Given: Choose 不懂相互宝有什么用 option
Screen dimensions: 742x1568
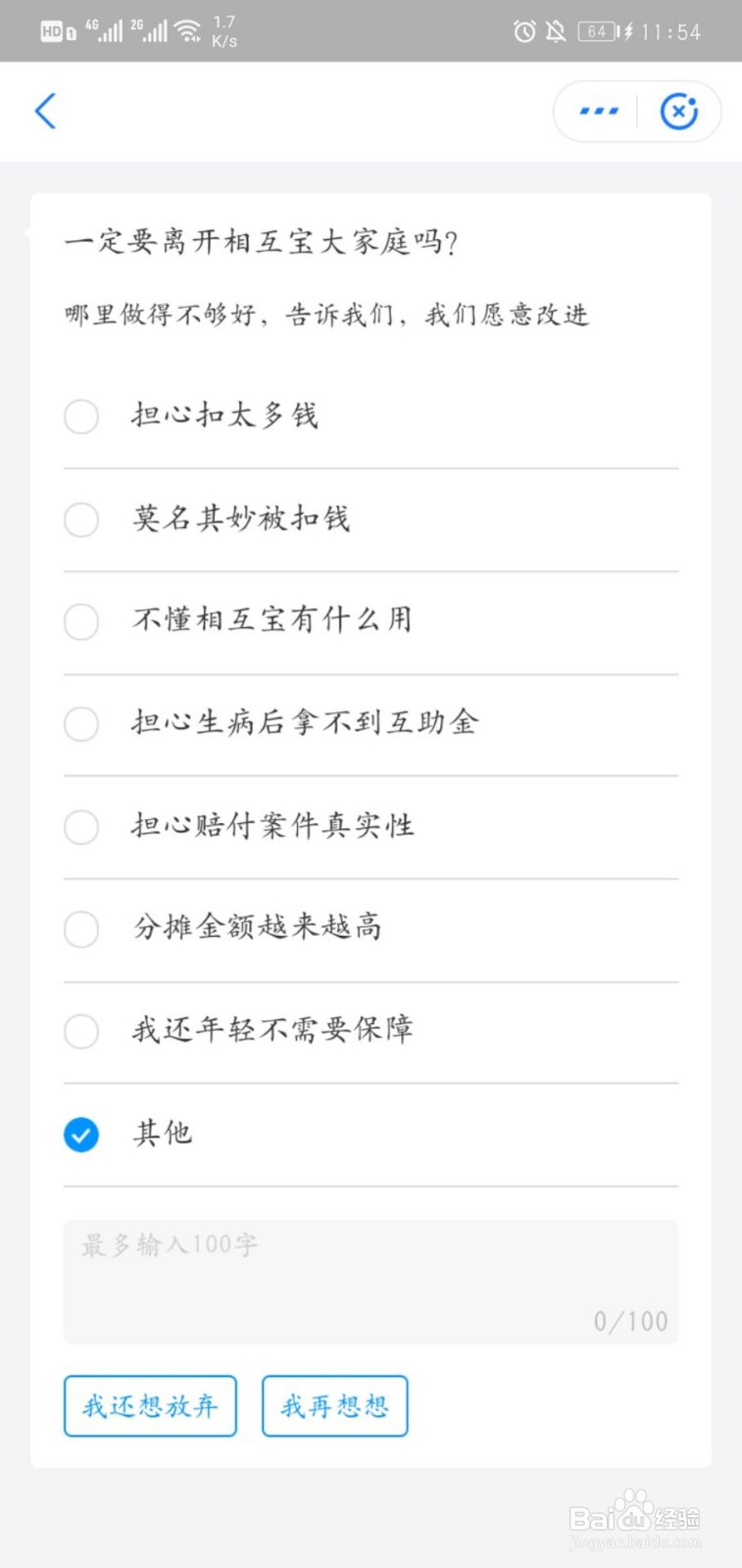Looking at the screenshot, I should pos(81,621).
